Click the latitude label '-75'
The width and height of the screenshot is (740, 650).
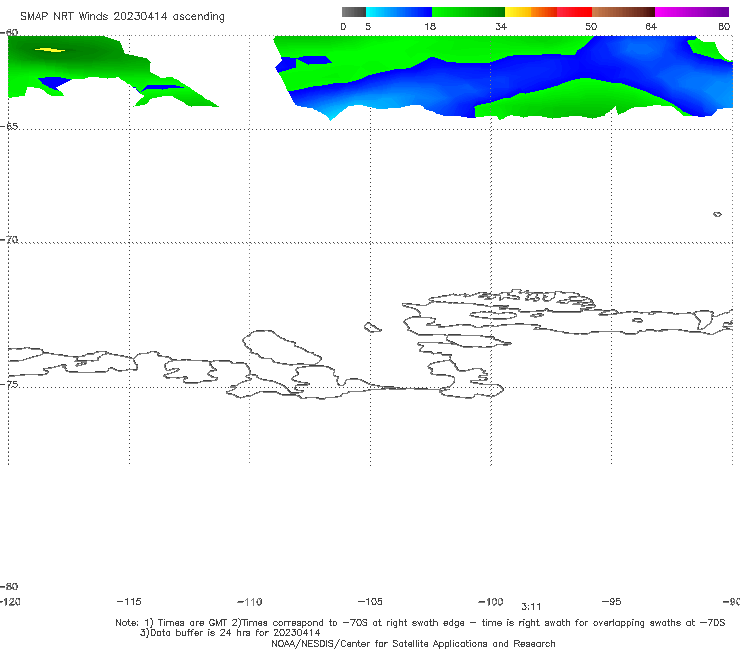tap(9, 384)
